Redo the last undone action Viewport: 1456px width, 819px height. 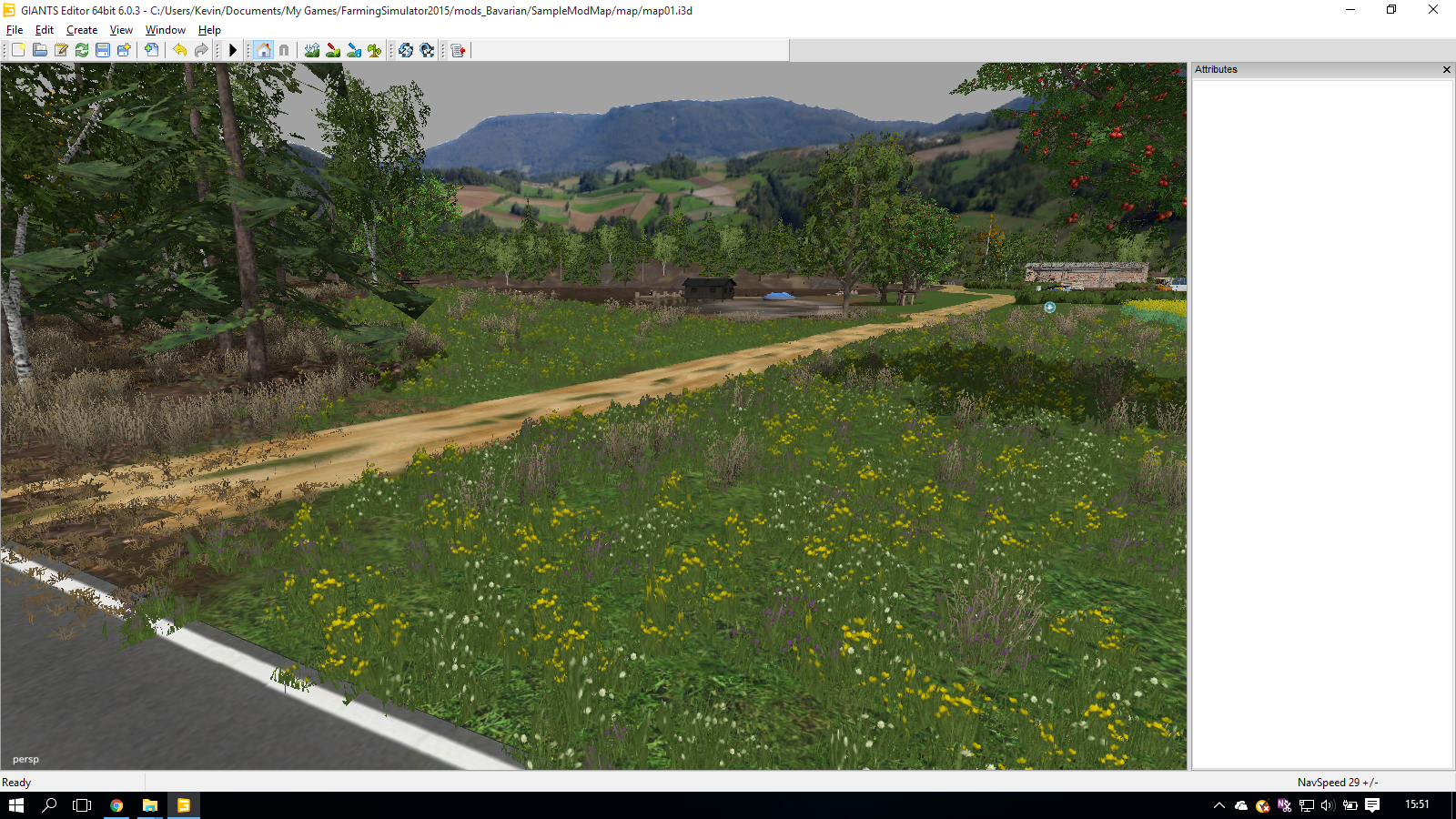pyautogui.click(x=201, y=50)
